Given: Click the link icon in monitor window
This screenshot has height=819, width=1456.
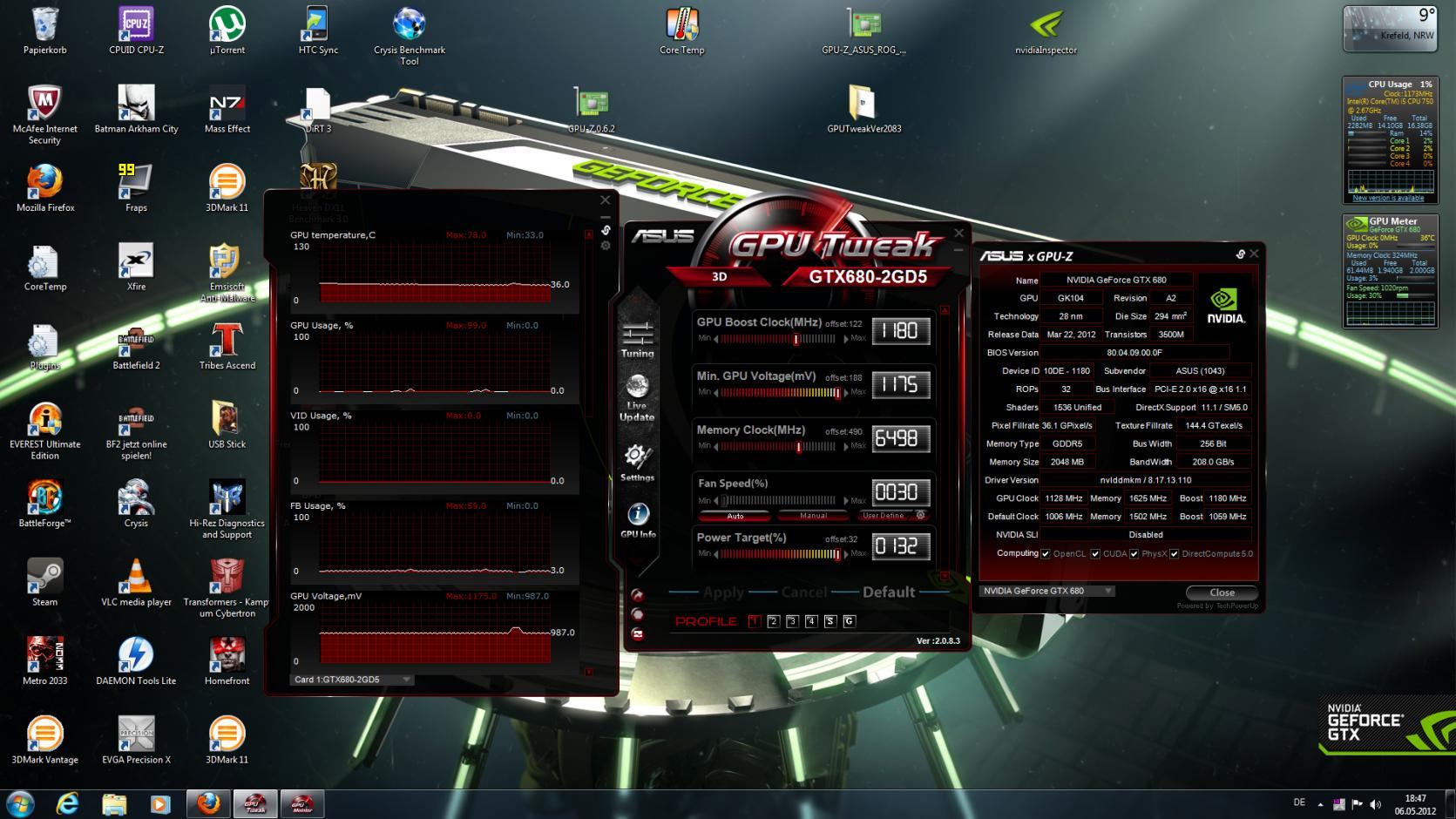Looking at the screenshot, I should [x=606, y=231].
